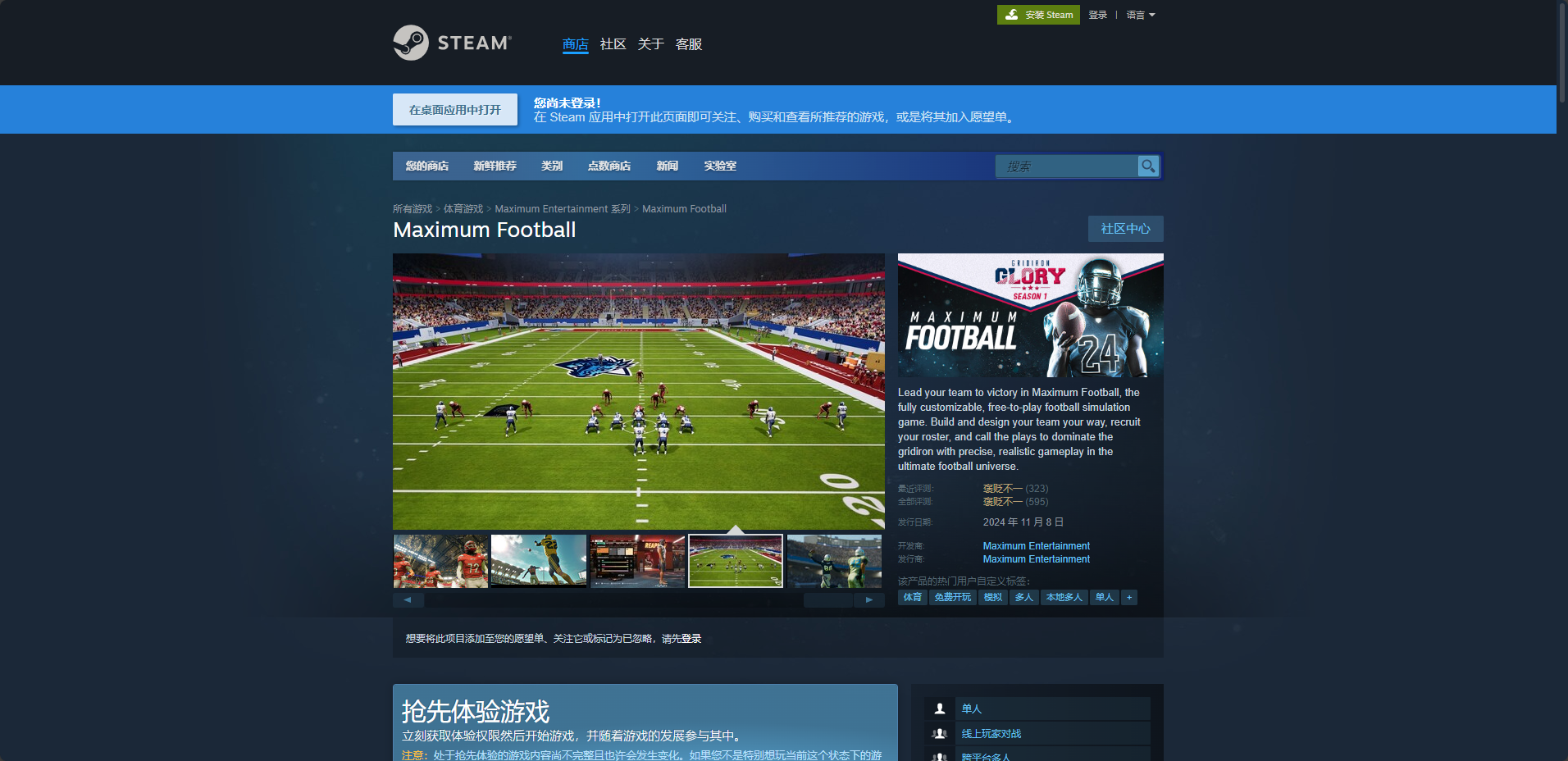Click the Maximum Football header capsule image
The width and height of the screenshot is (1568, 761).
point(1031,315)
